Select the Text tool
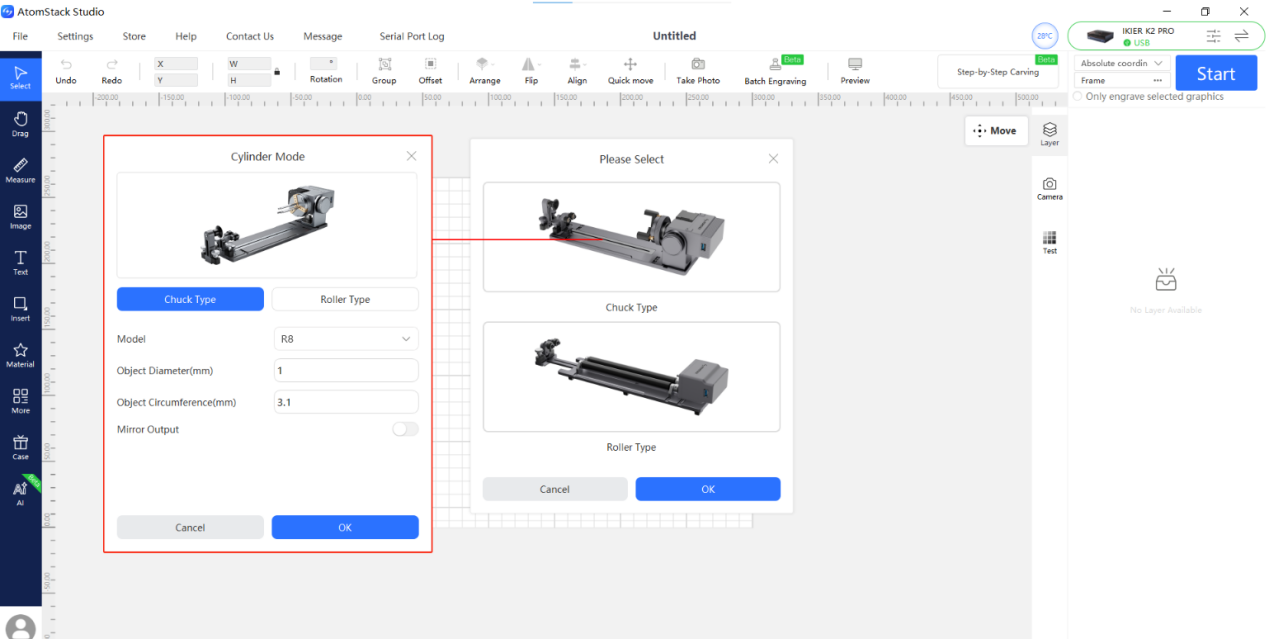 [20, 263]
